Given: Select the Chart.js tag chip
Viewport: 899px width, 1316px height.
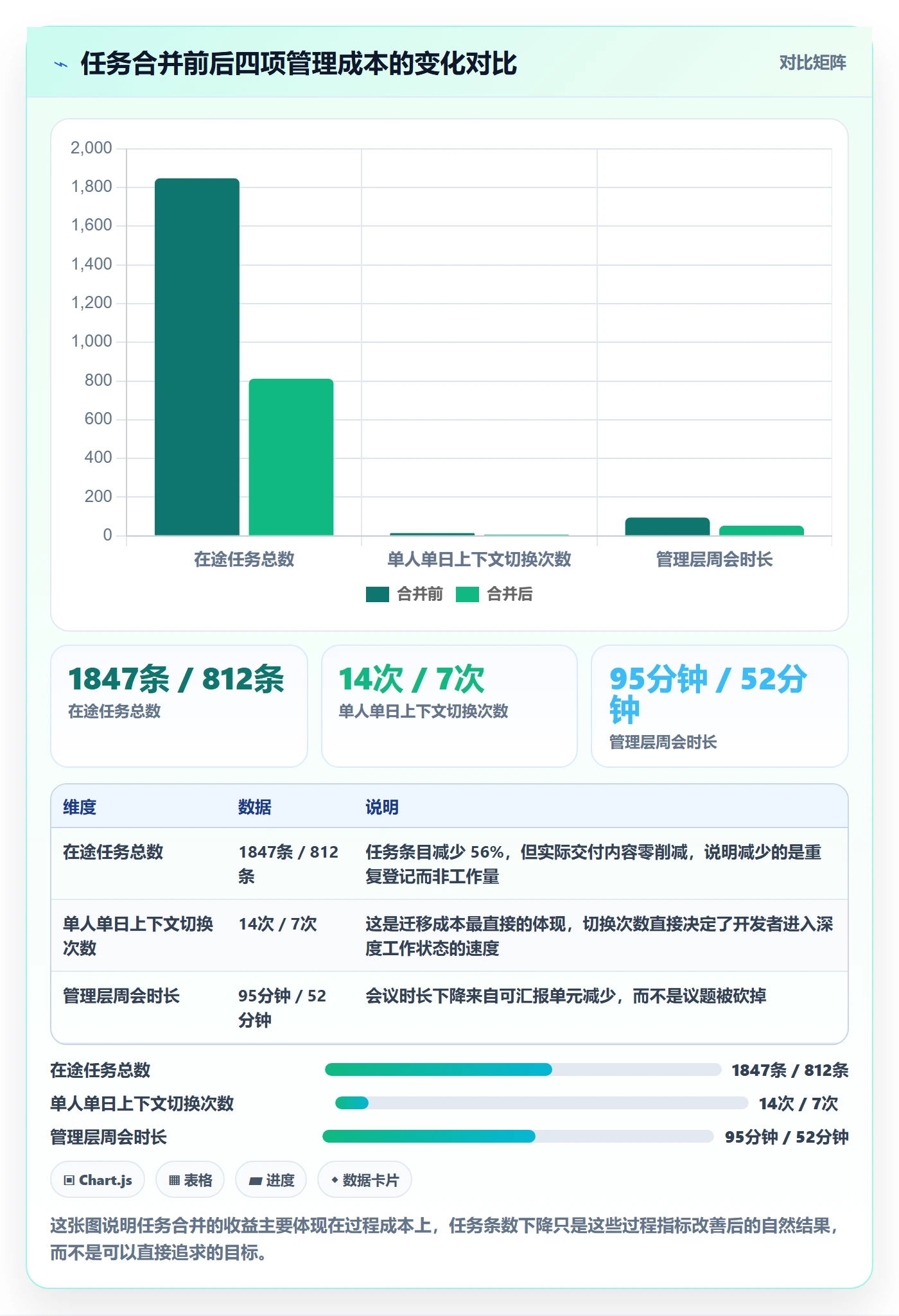Looking at the screenshot, I should [98, 1180].
